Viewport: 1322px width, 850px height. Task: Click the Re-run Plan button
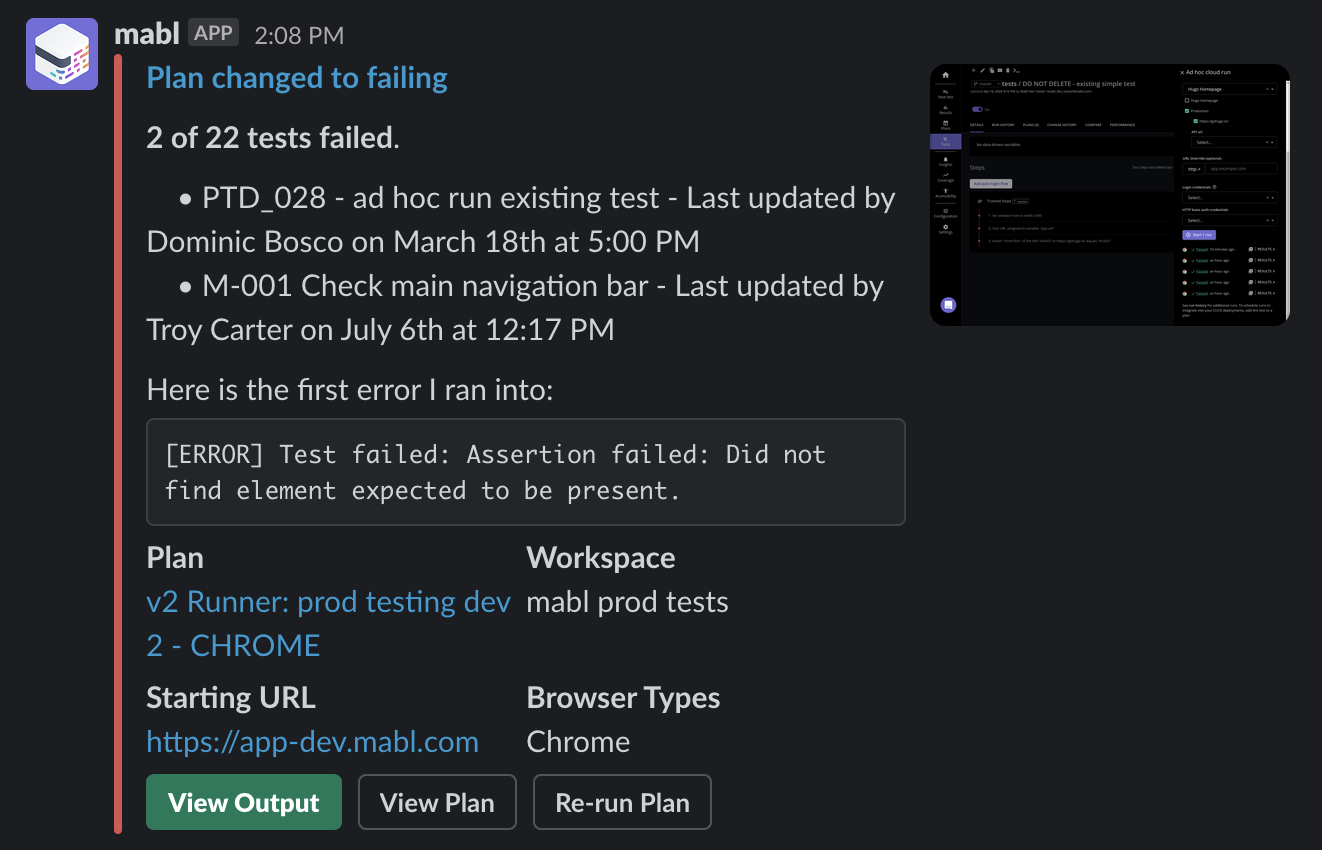(622, 802)
